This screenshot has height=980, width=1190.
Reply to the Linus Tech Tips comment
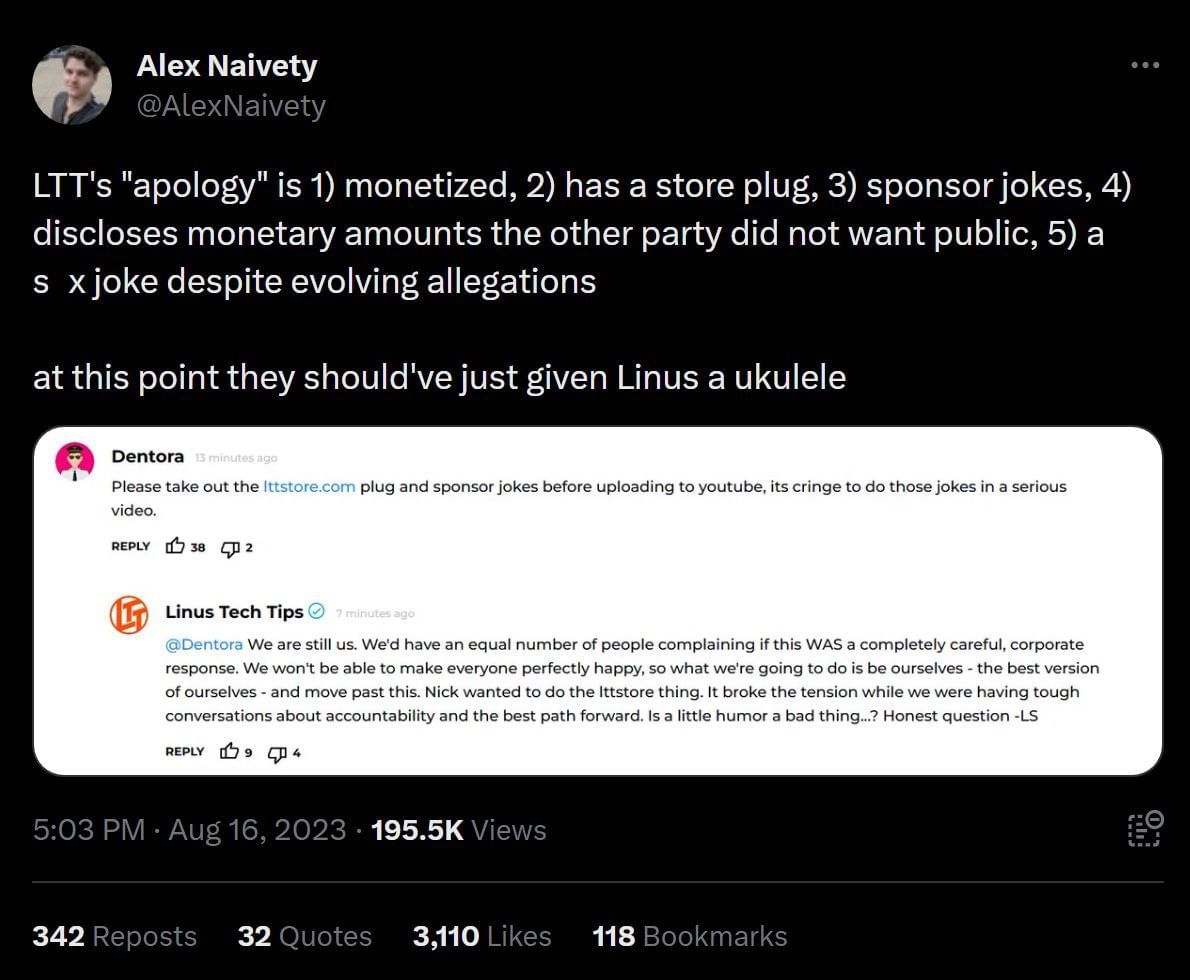point(185,752)
